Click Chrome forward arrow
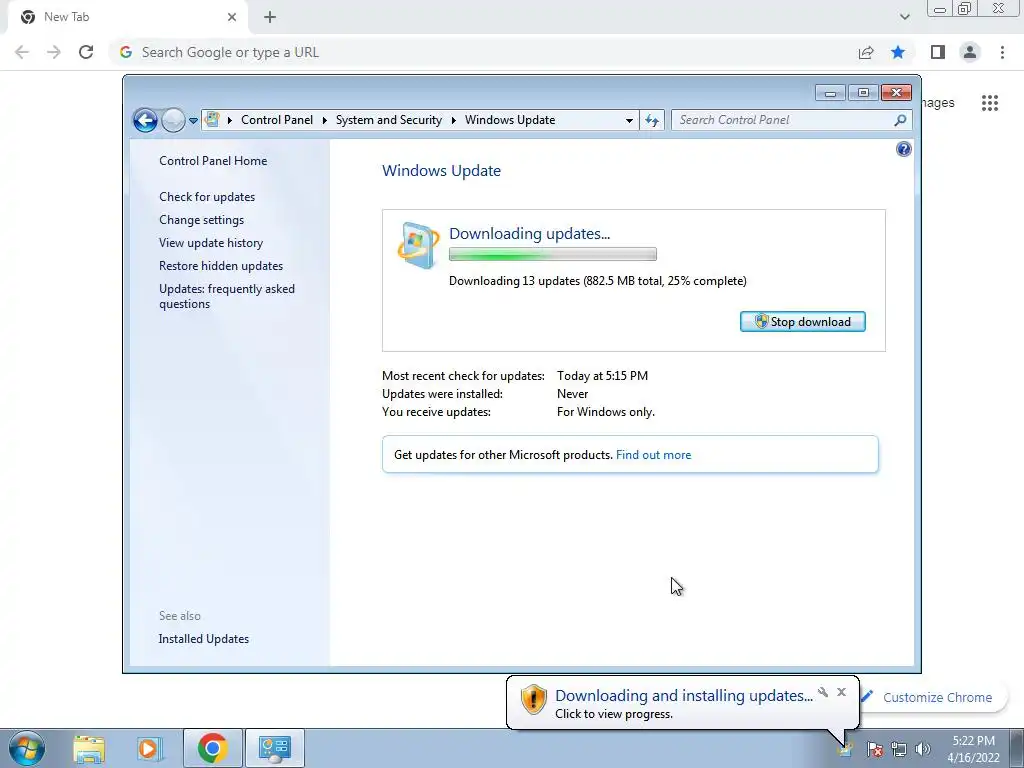The width and height of the screenshot is (1024, 768). [54, 52]
